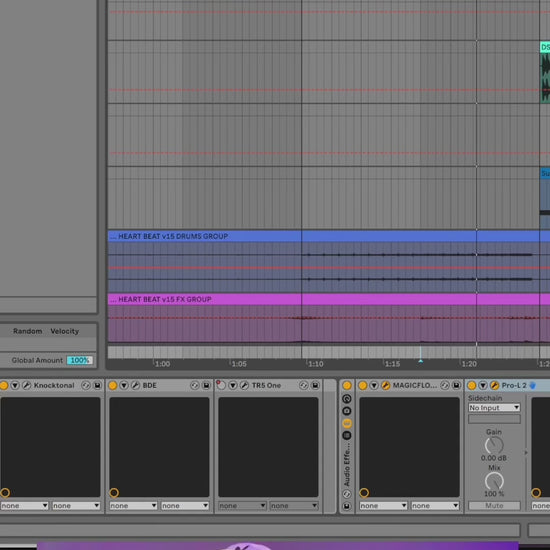
Task: Save the MAGICFLO device preset disk icon
Action: coord(456,385)
